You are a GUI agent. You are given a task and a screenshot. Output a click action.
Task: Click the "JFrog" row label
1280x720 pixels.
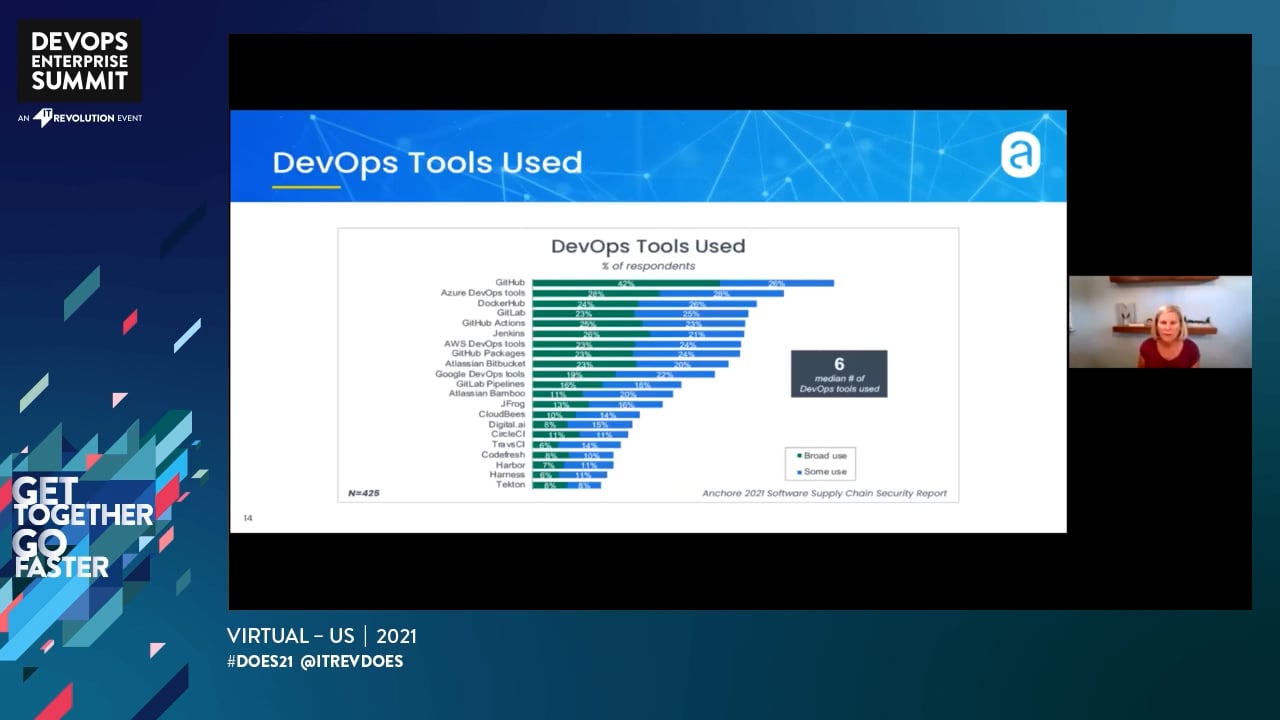pyautogui.click(x=513, y=404)
